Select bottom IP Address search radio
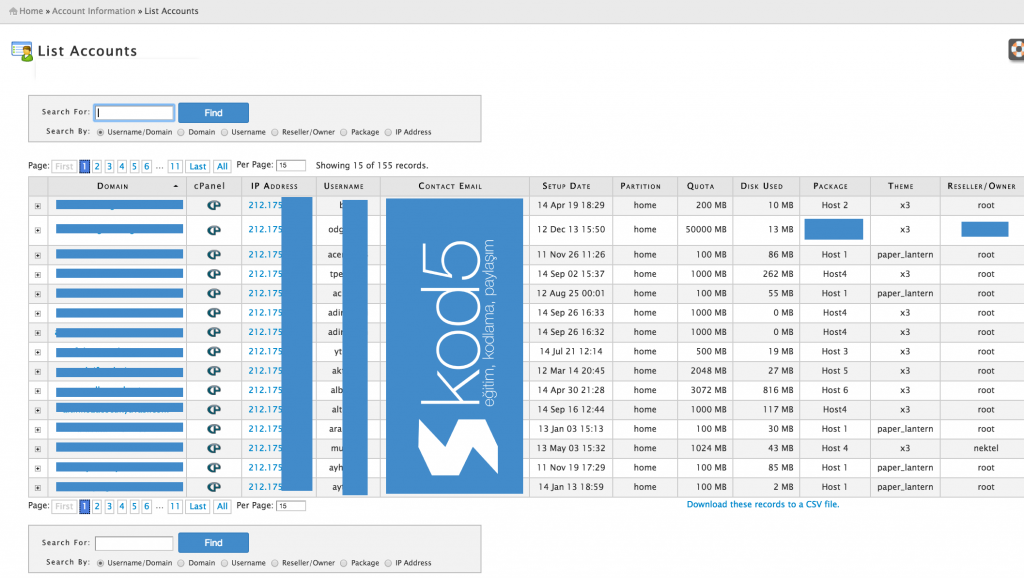 pyautogui.click(x=389, y=563)
